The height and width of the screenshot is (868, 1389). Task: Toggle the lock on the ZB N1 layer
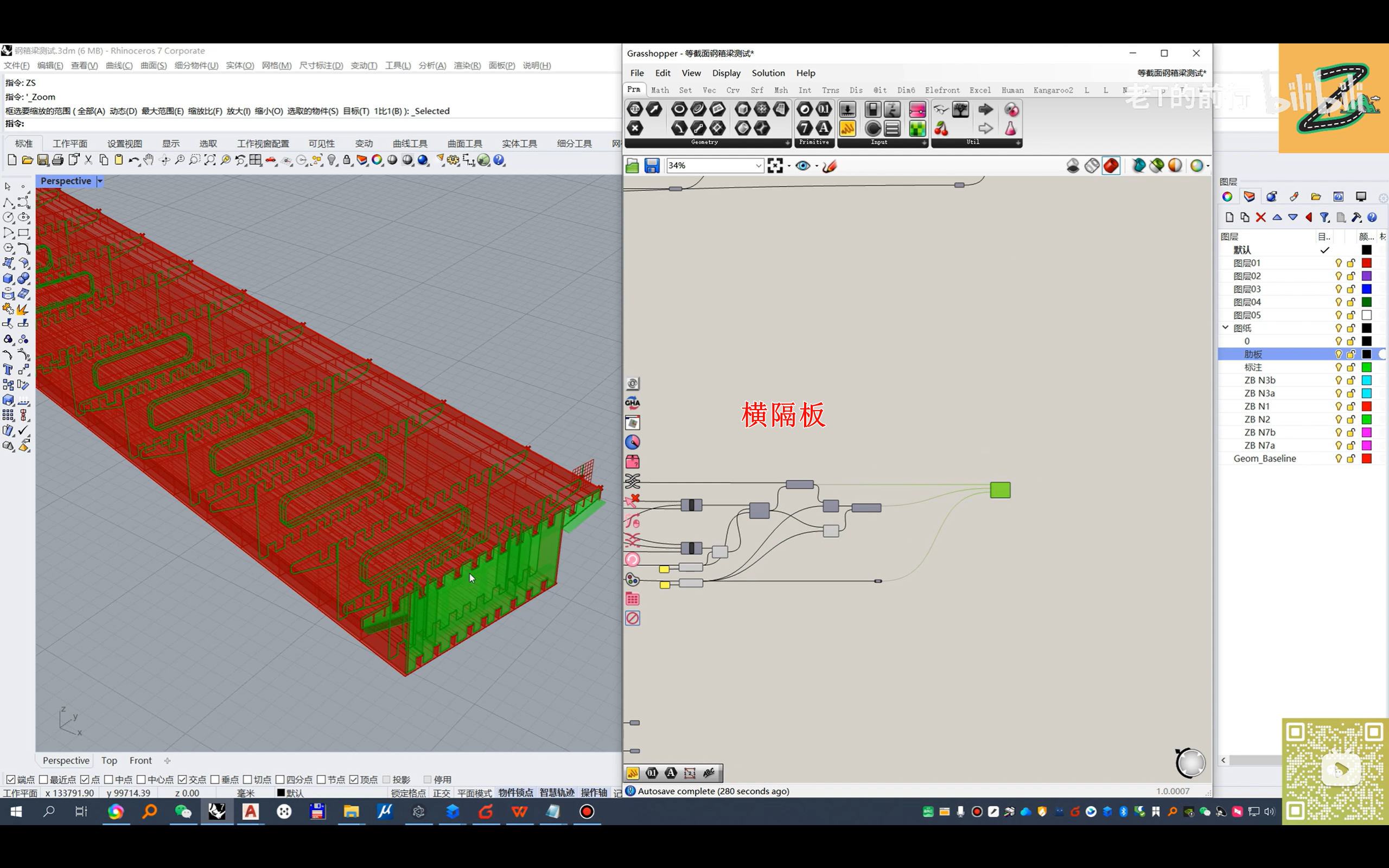click(x=1350, y=406)
